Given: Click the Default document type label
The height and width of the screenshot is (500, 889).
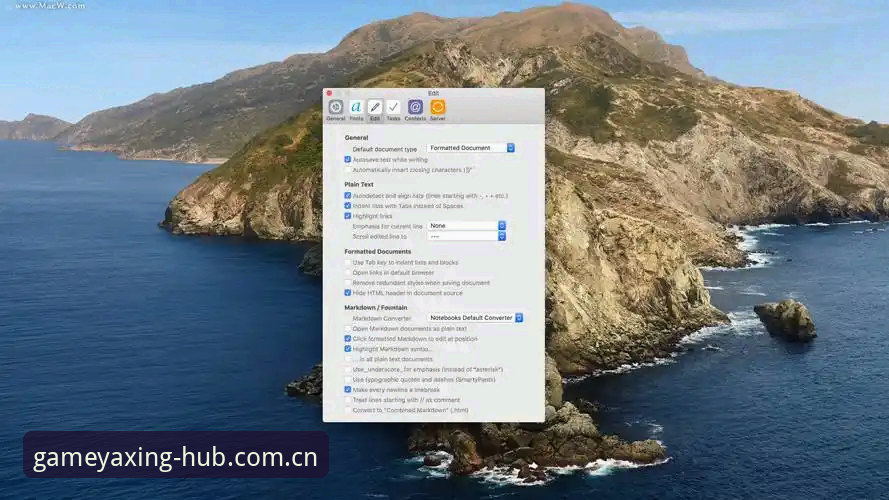Looking at the screenshot, I should 384,149.
